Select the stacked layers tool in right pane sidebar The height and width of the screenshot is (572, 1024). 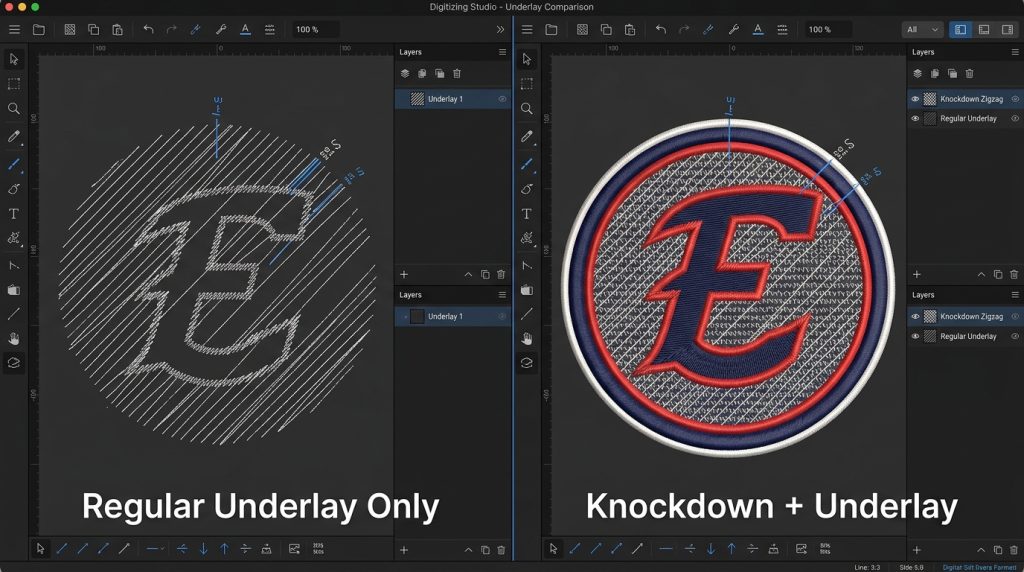[526, 362]
